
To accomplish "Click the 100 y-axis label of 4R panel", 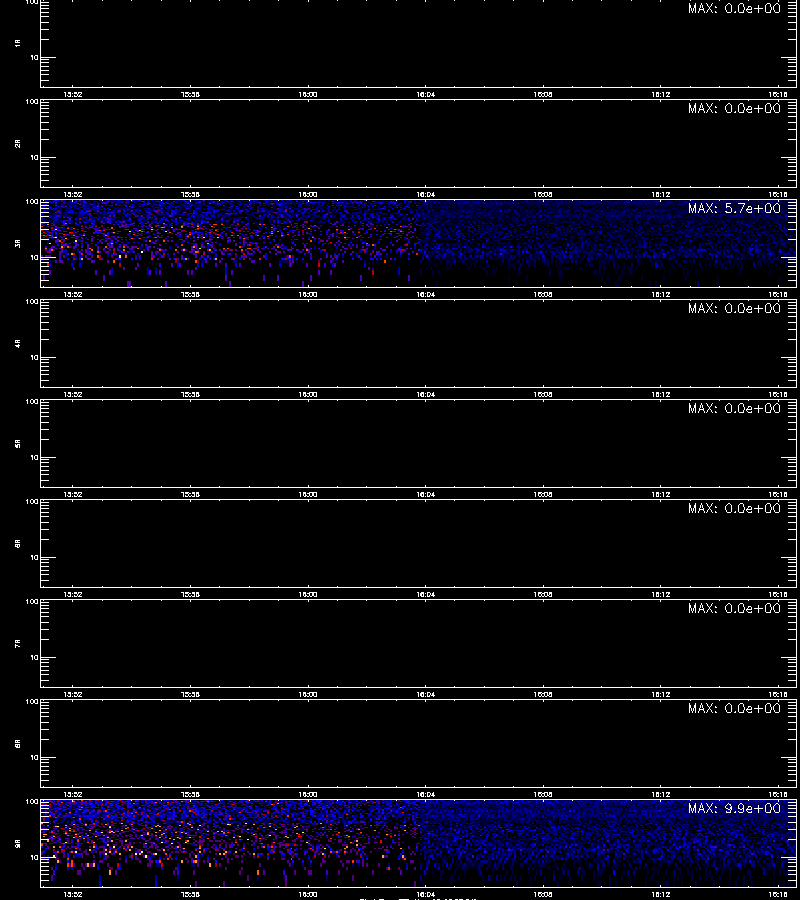I will click(32, 302).
